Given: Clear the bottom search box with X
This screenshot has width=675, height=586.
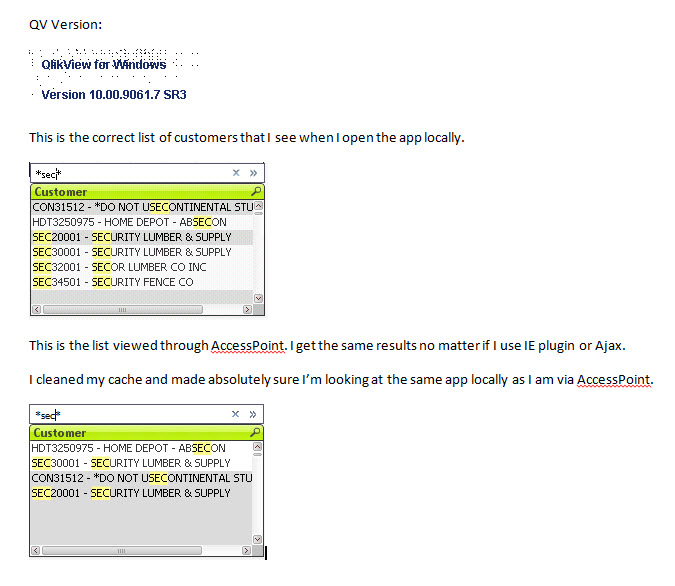Looking at the screenshot, I should click(235, 414).
